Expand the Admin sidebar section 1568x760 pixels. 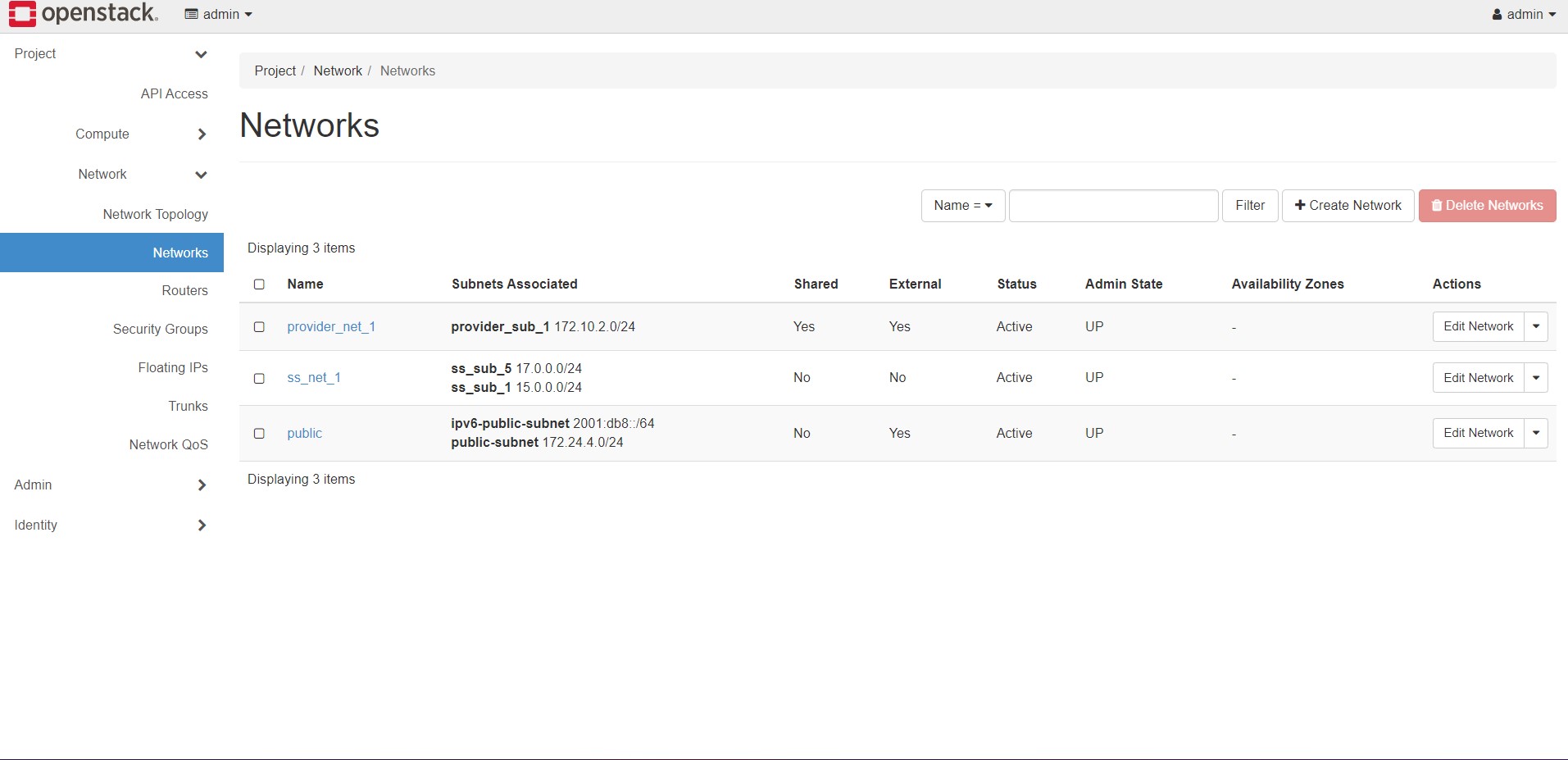tap(201, 485)
